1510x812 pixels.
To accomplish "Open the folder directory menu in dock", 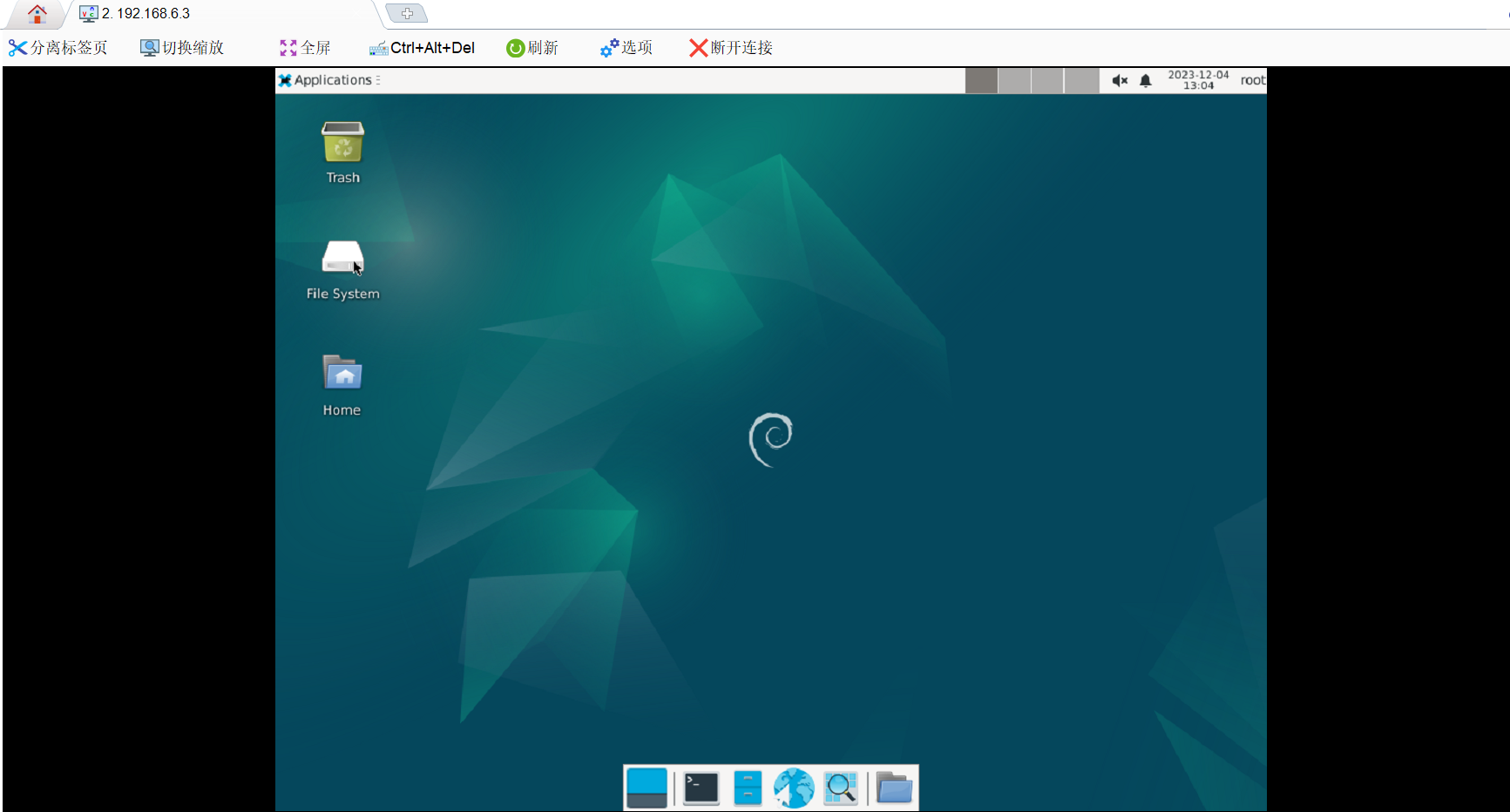I will point(894,788).
